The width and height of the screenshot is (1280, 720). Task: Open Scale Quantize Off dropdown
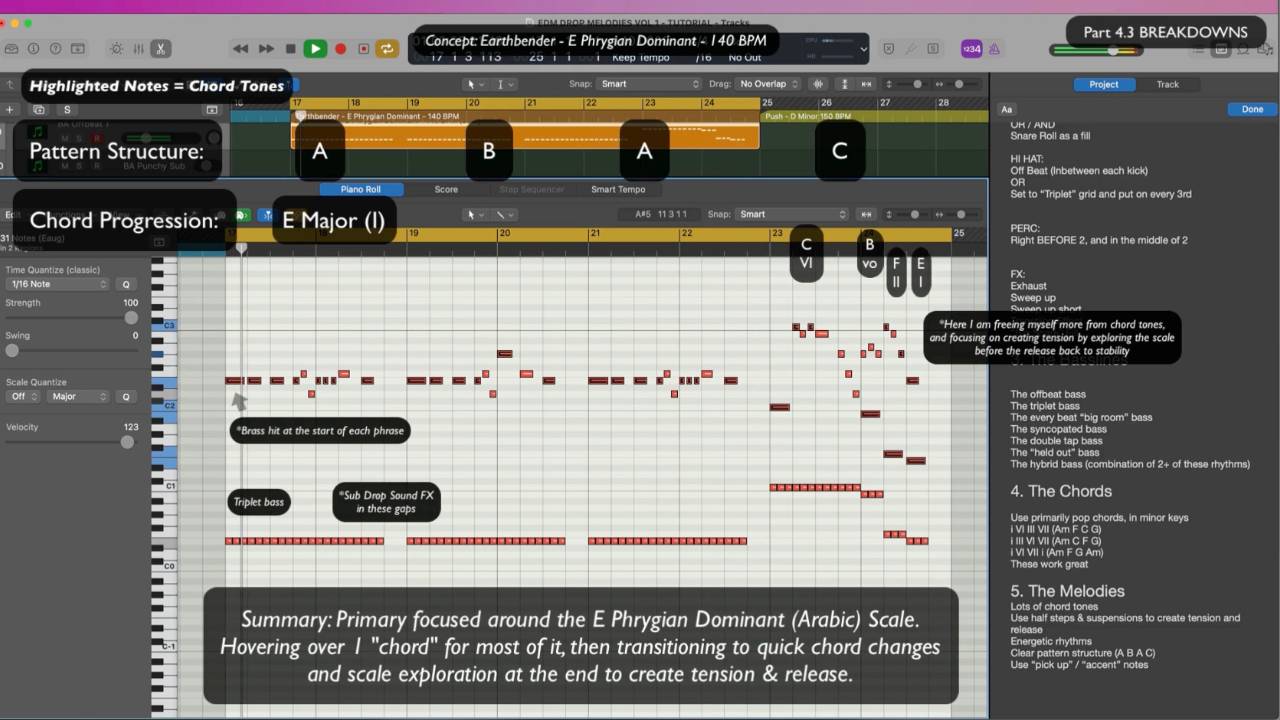[x=23, y=396]
